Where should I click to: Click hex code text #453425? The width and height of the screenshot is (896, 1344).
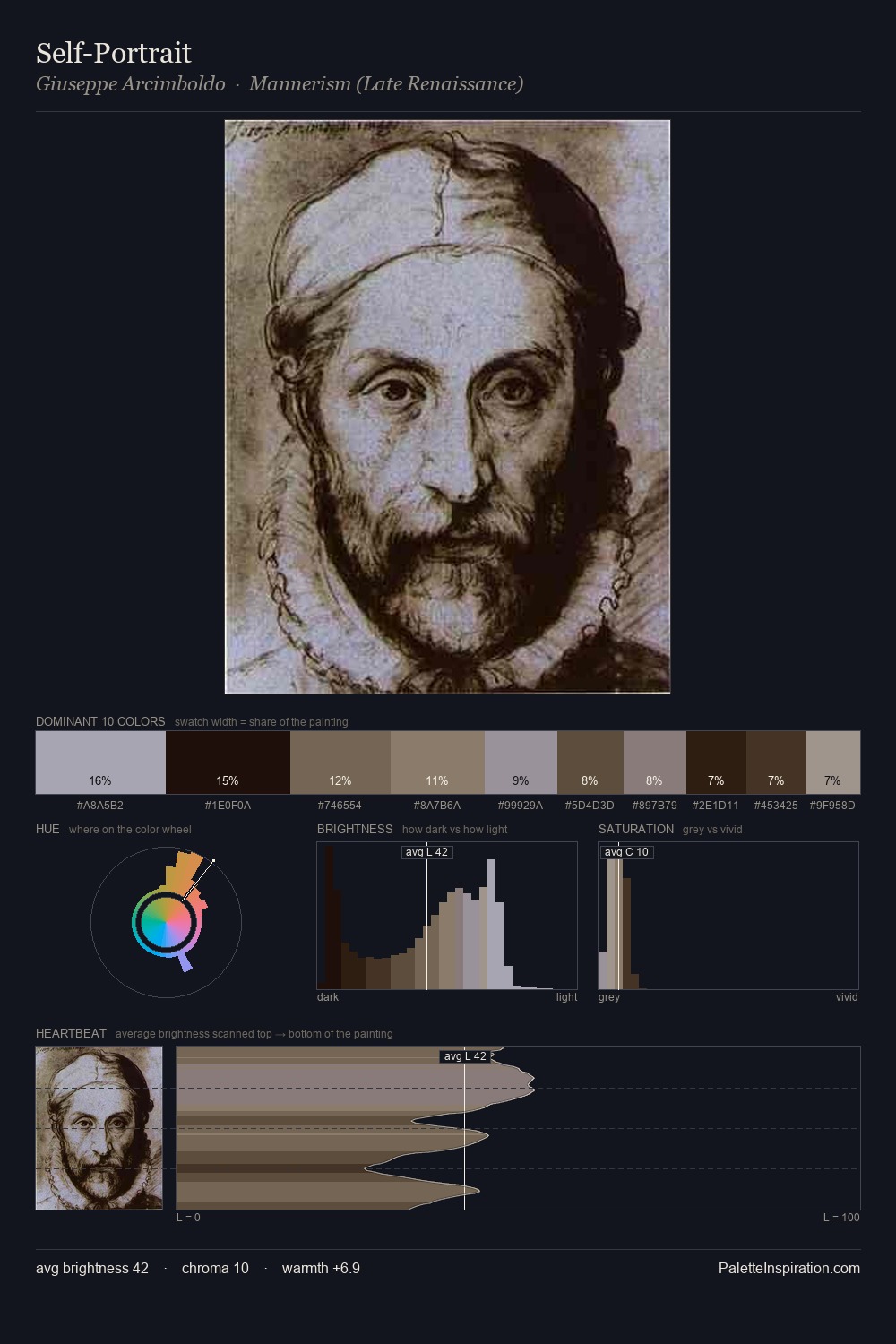[776, 806]
